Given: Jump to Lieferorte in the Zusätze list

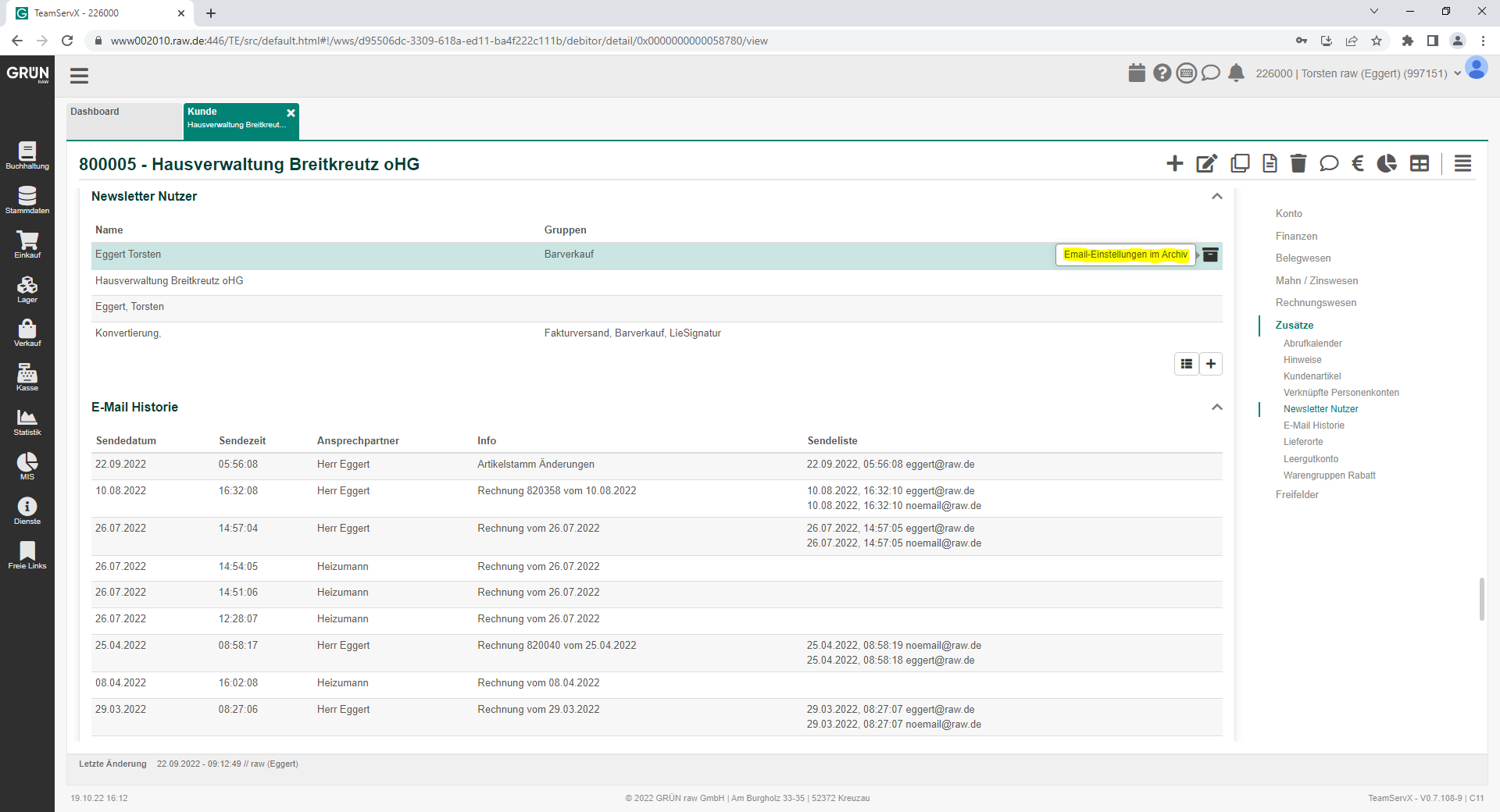Looking at the screenshot, I should click(1302, 442).
